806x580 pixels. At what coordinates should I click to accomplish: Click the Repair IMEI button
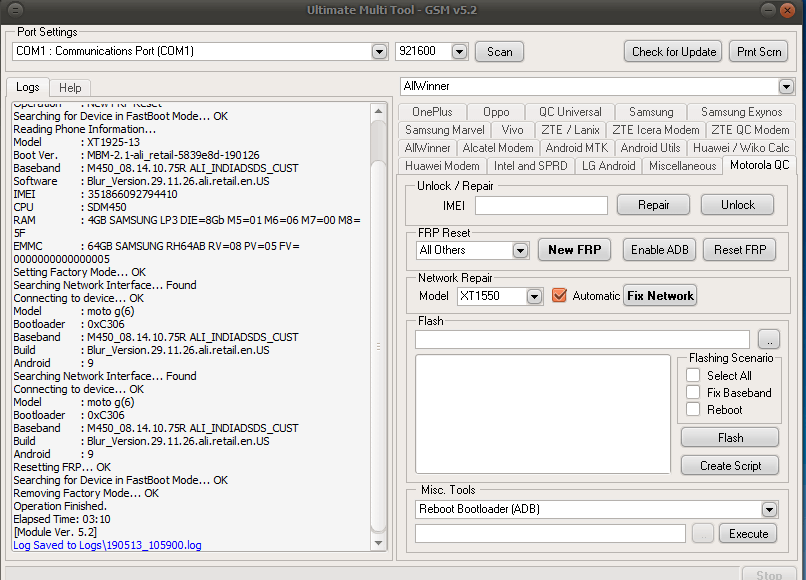(x=653, y=205)
